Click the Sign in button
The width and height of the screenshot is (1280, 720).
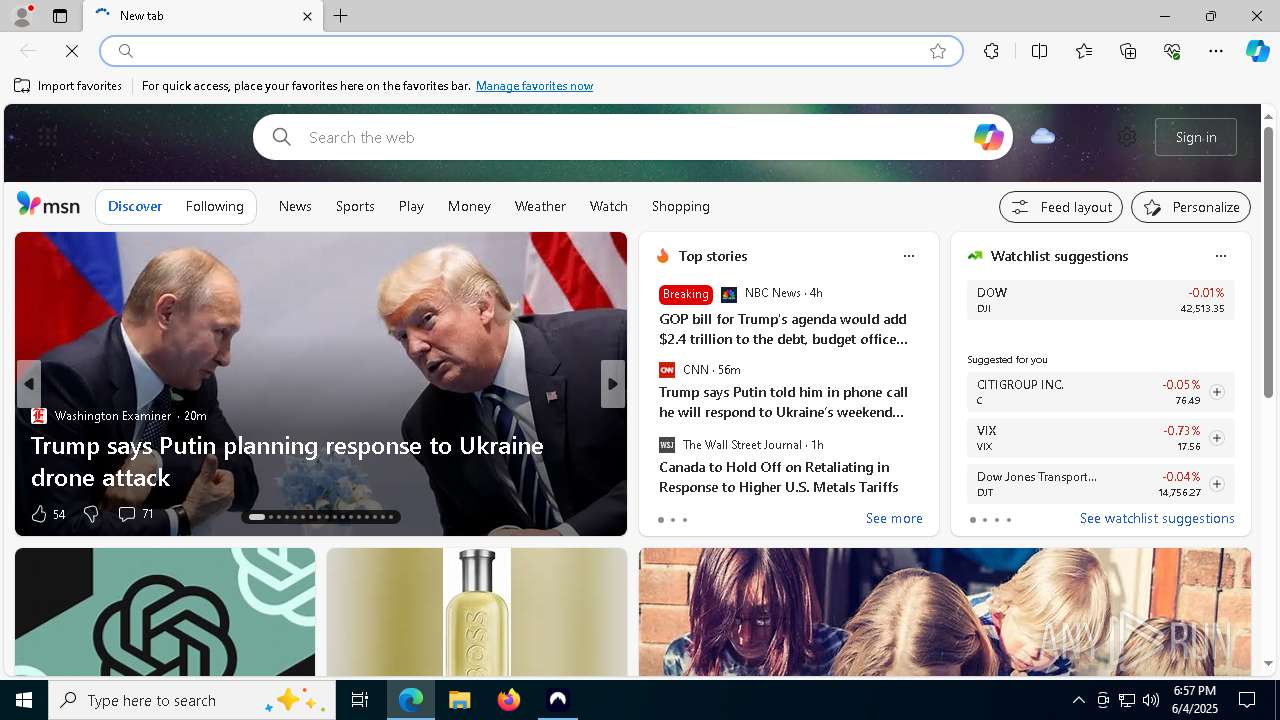point(1196,137)
